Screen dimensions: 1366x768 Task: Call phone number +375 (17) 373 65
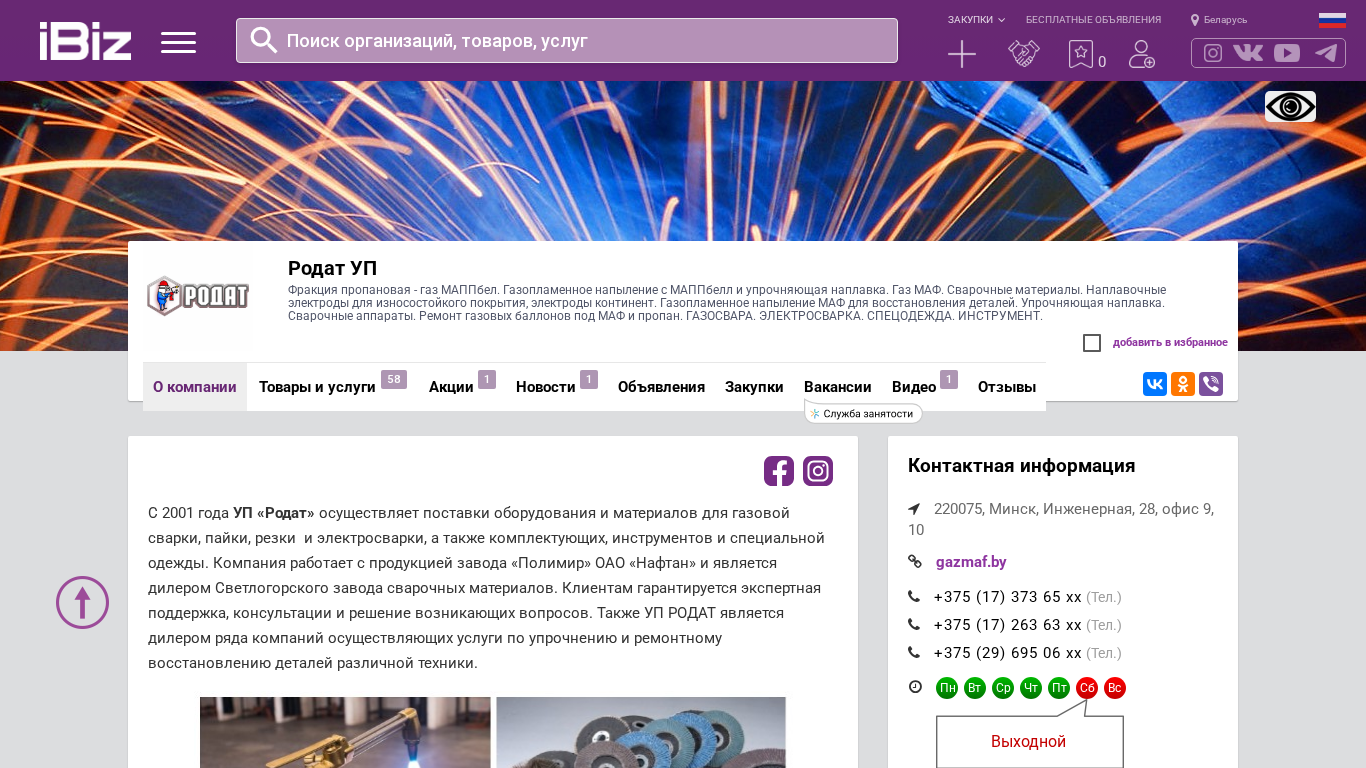1008,597
